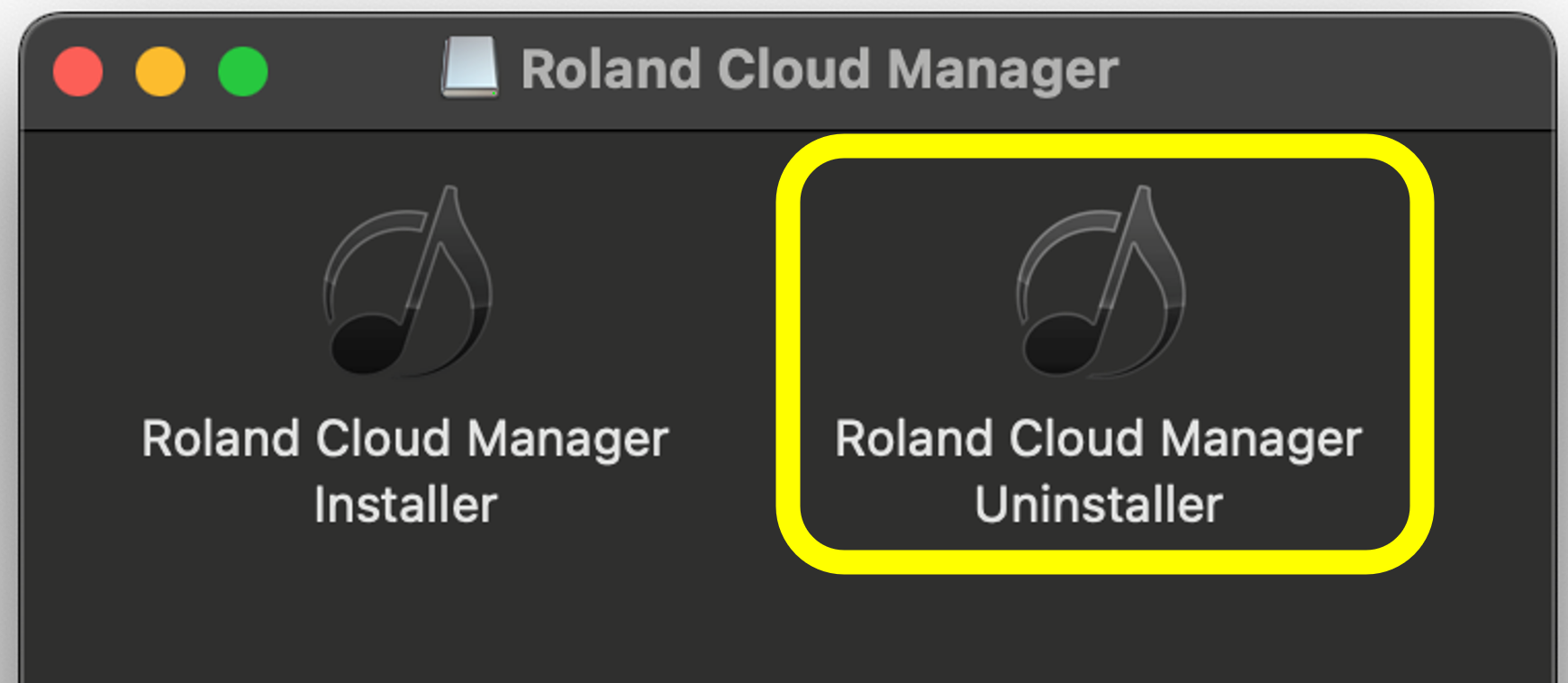Click the "Roland Cloud Manager Uninstaller" text label
The width and height of the screenshot is (1568, 683).
click(x=1099, y=470)
